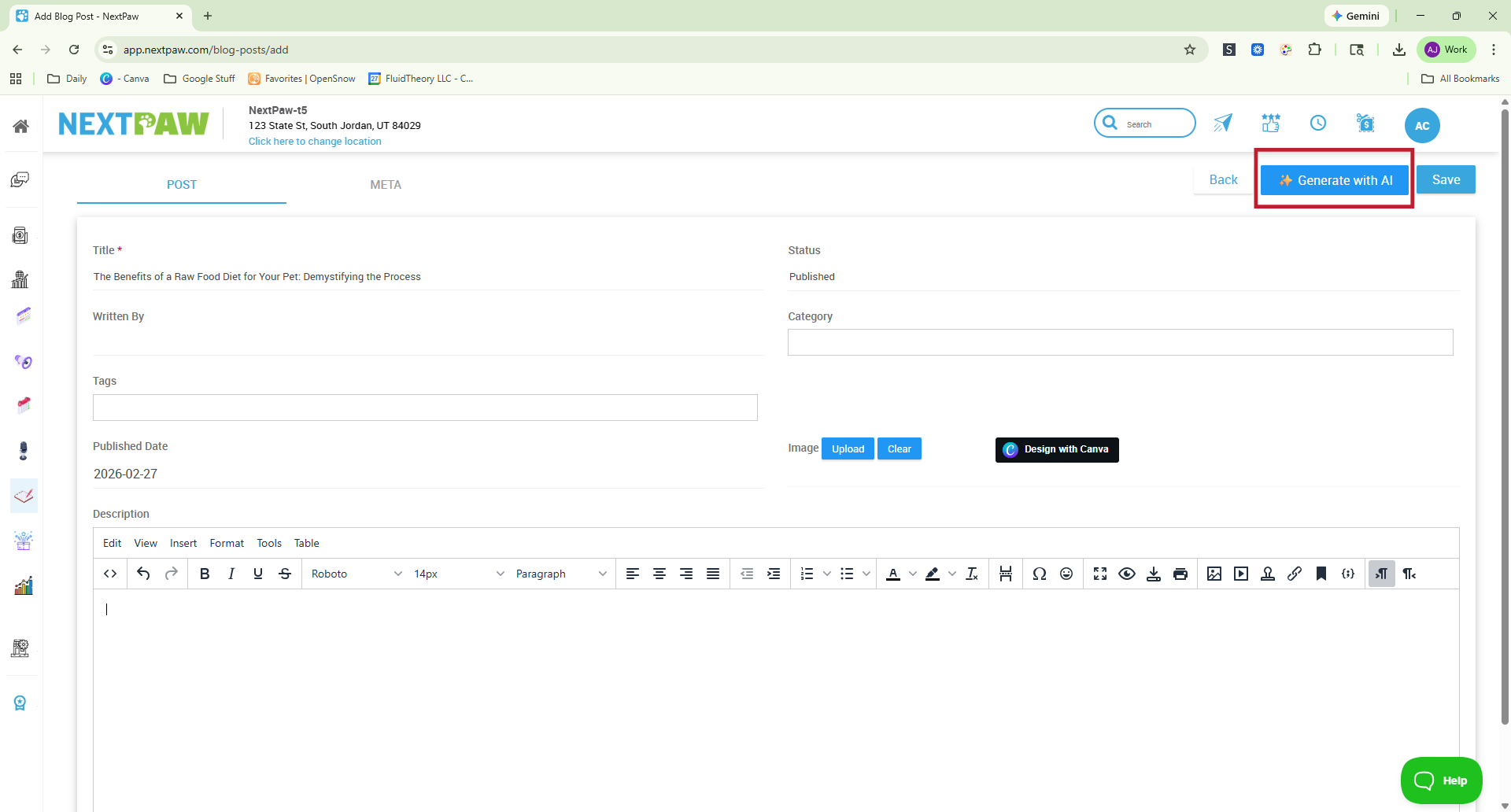Insert an emoji into the description
Viewport: 1511px width, 812px height.
tap(1066, 574)
